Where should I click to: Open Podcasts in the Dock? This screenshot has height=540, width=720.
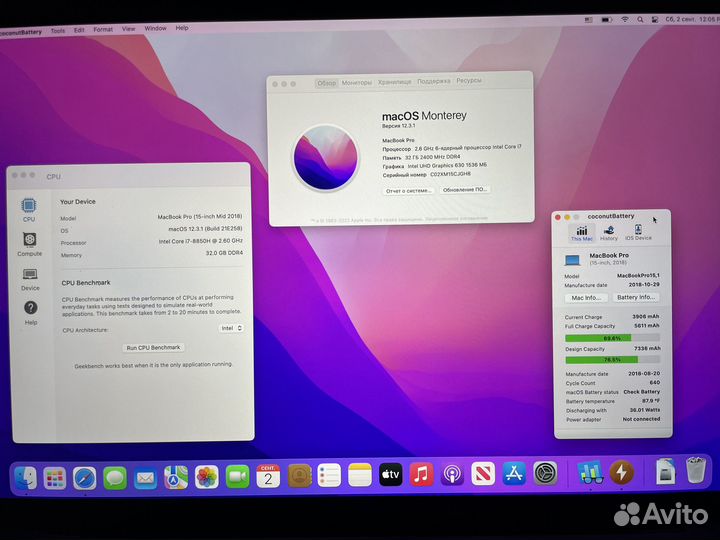point(452,474)
